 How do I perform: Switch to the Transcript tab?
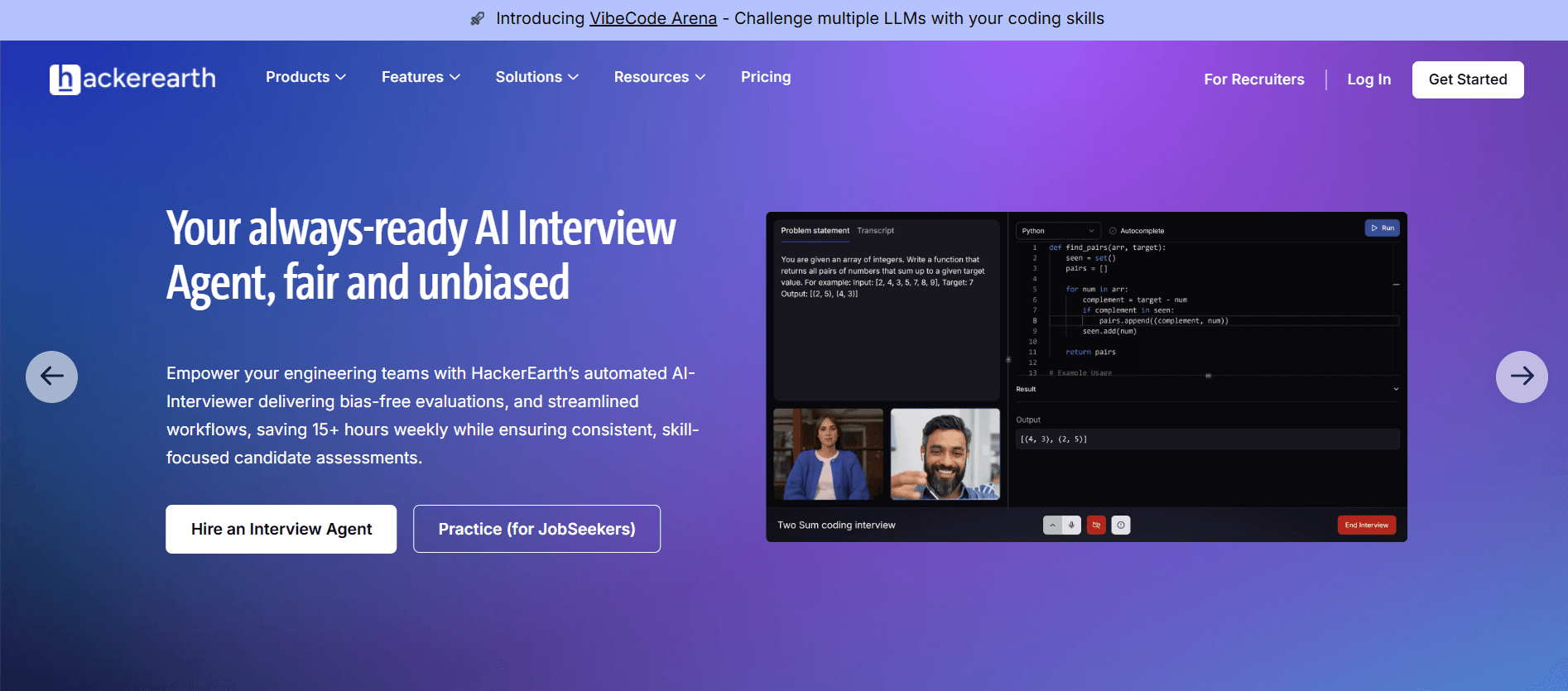pos(875,231)
